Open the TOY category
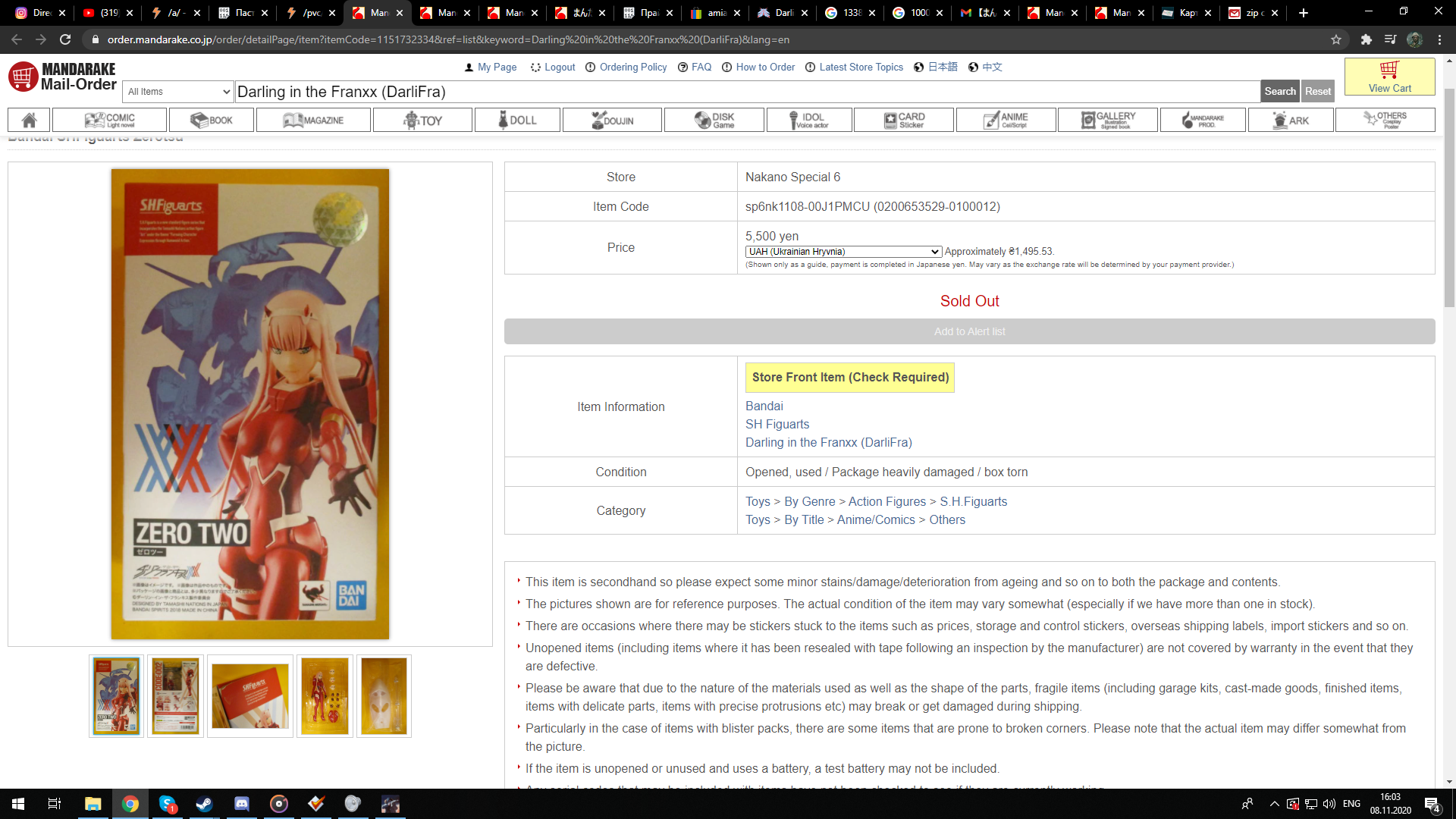 (422, 120)
